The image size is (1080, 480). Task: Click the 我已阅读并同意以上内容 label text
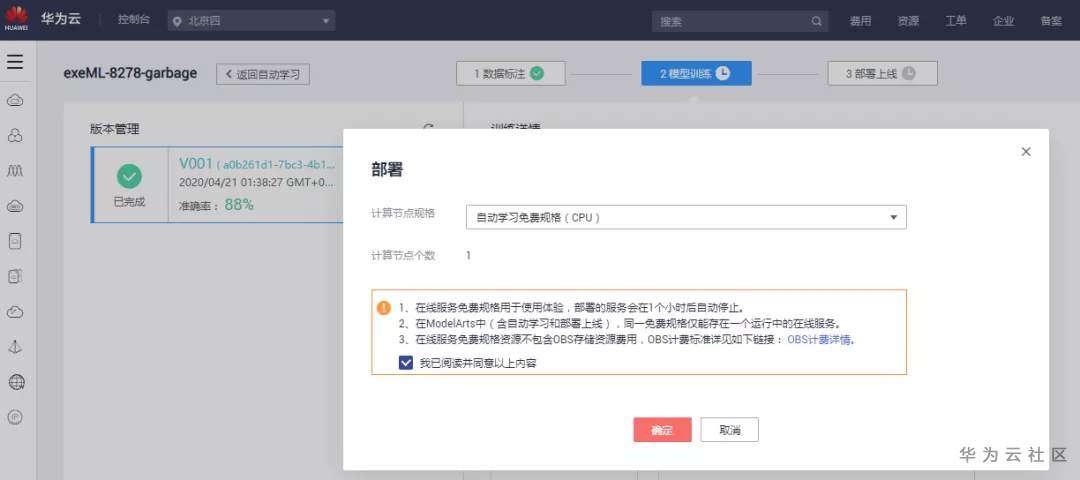478,363
